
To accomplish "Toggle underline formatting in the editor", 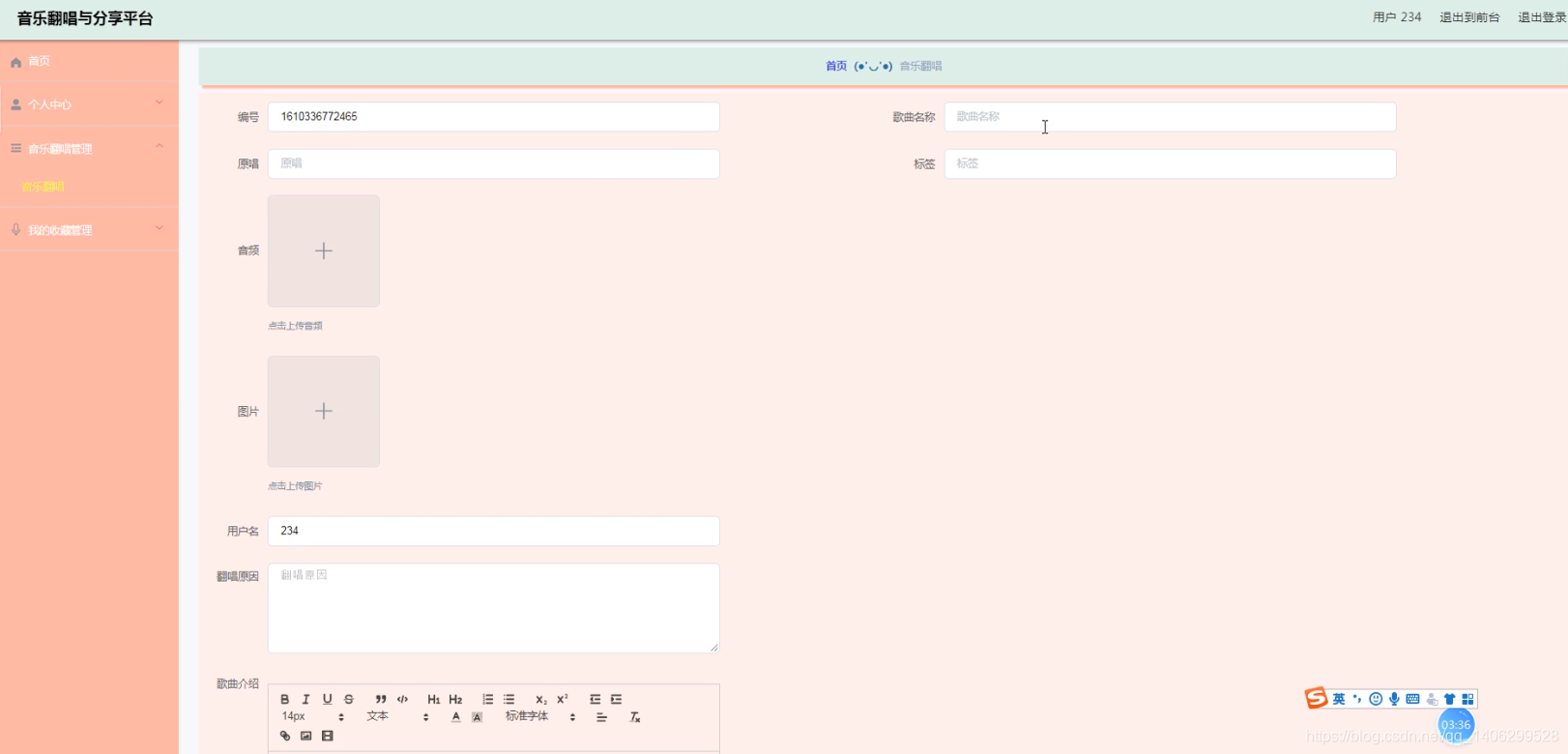I will pos(327,699).
